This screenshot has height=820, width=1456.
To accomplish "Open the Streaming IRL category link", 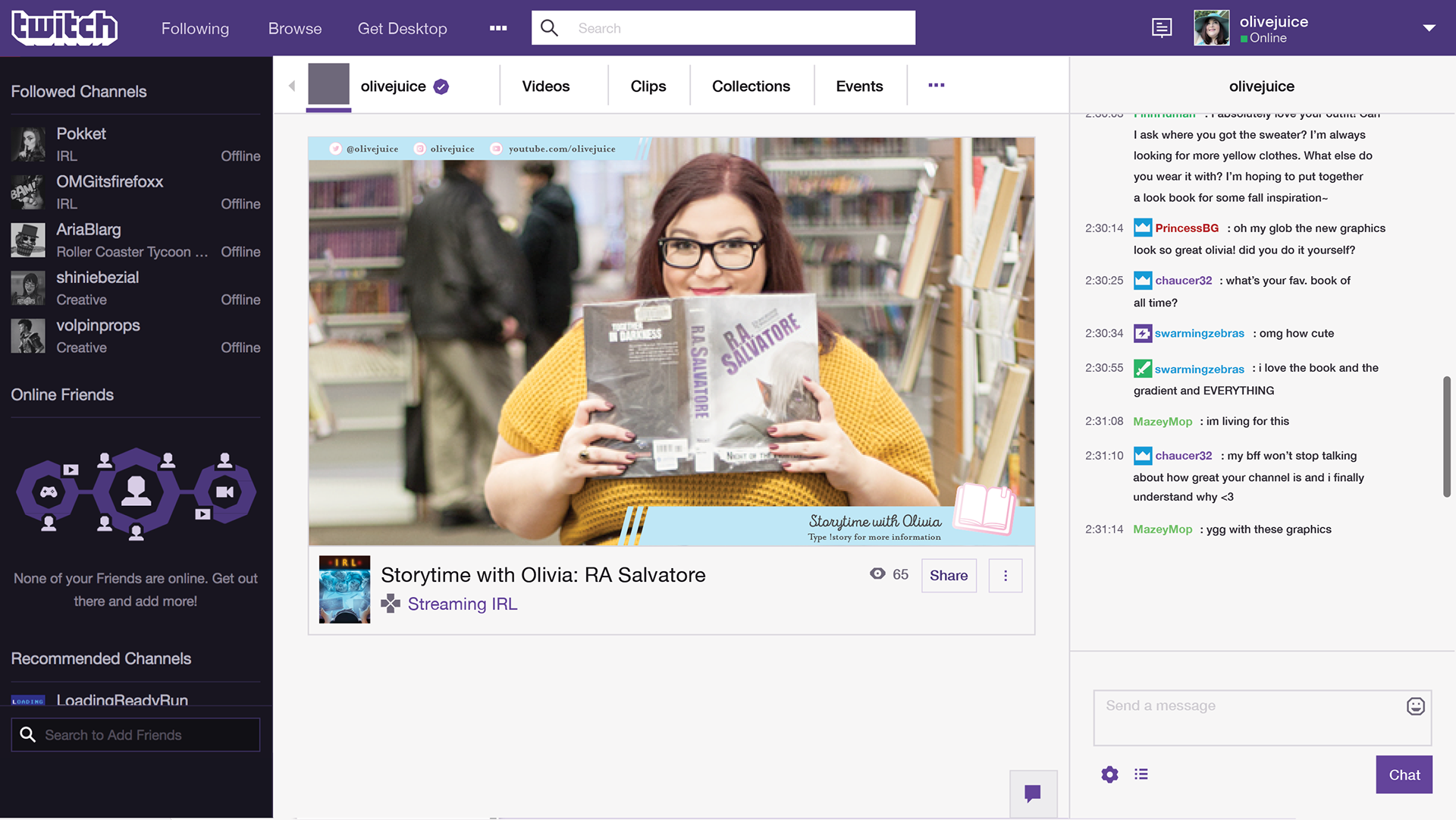I will point(463,604).
